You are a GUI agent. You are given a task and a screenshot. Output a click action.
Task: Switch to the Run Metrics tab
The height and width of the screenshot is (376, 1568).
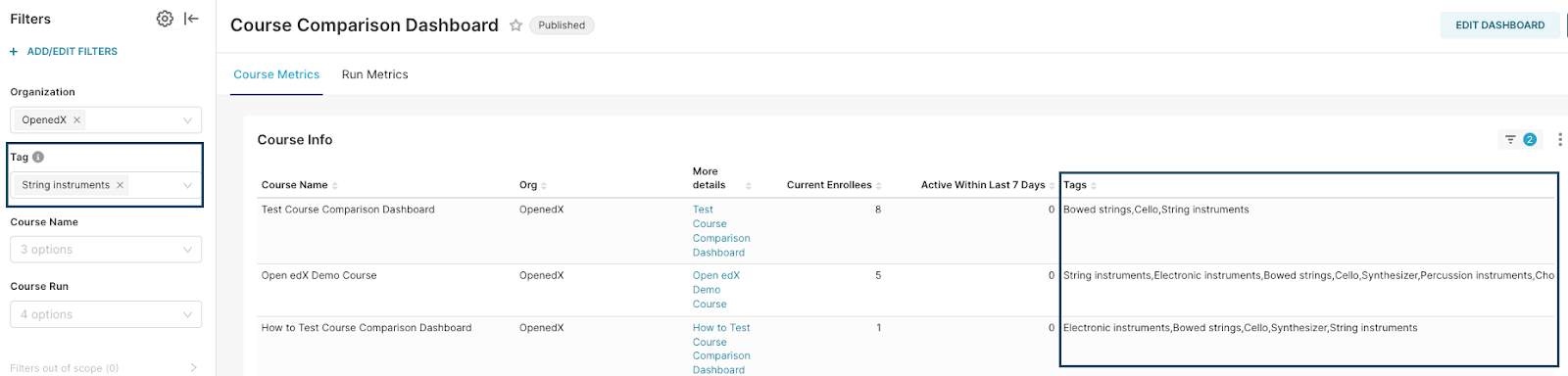tap(375, 74)
